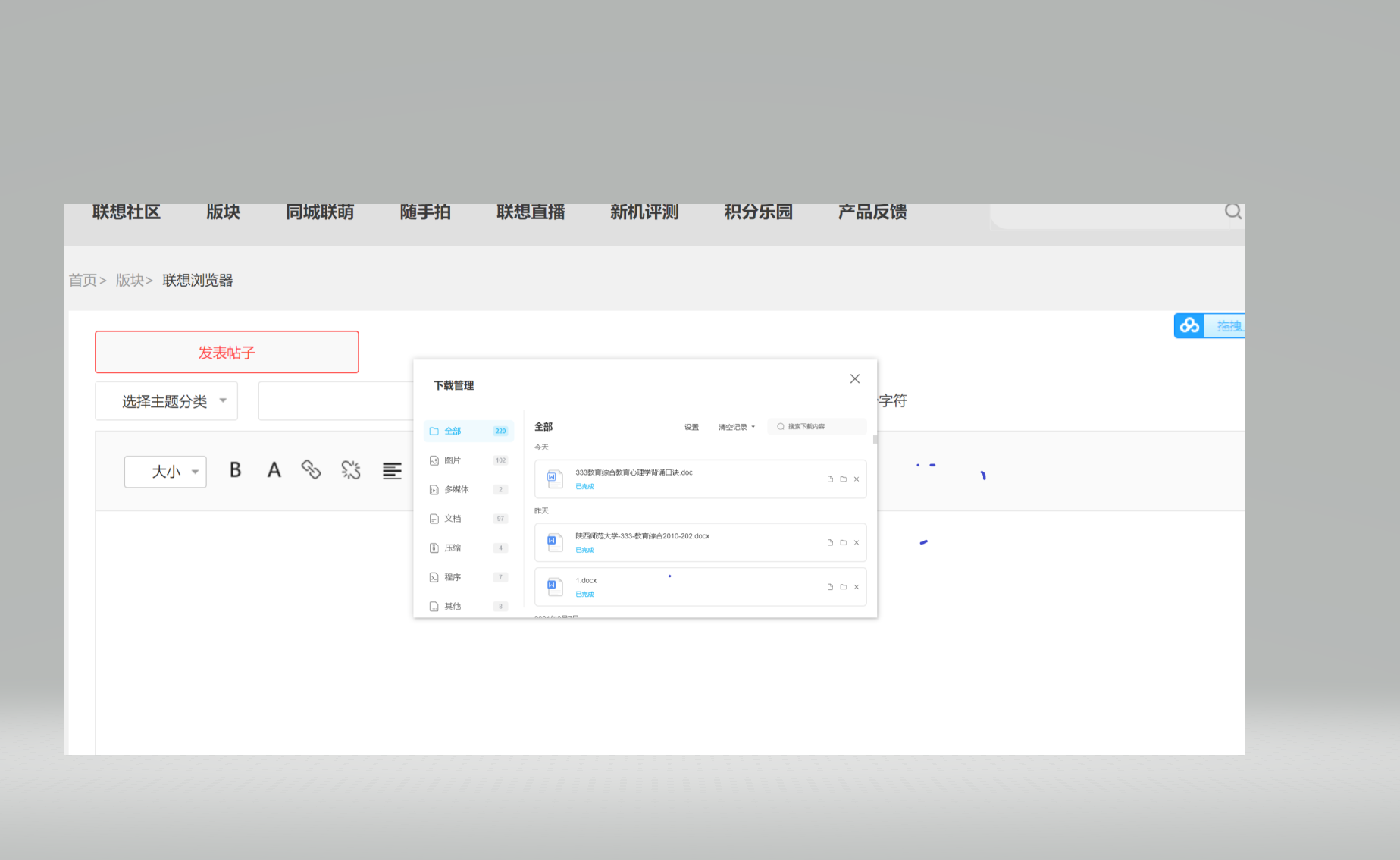Viewport: 1400px width, 860px height.
Task: Open font color tool A
Action: 274,470
